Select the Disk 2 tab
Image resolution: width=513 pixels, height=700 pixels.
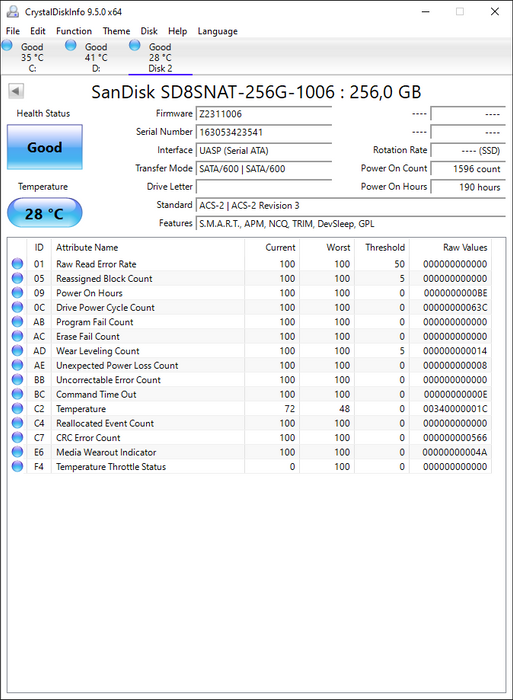tap(160, 57)
